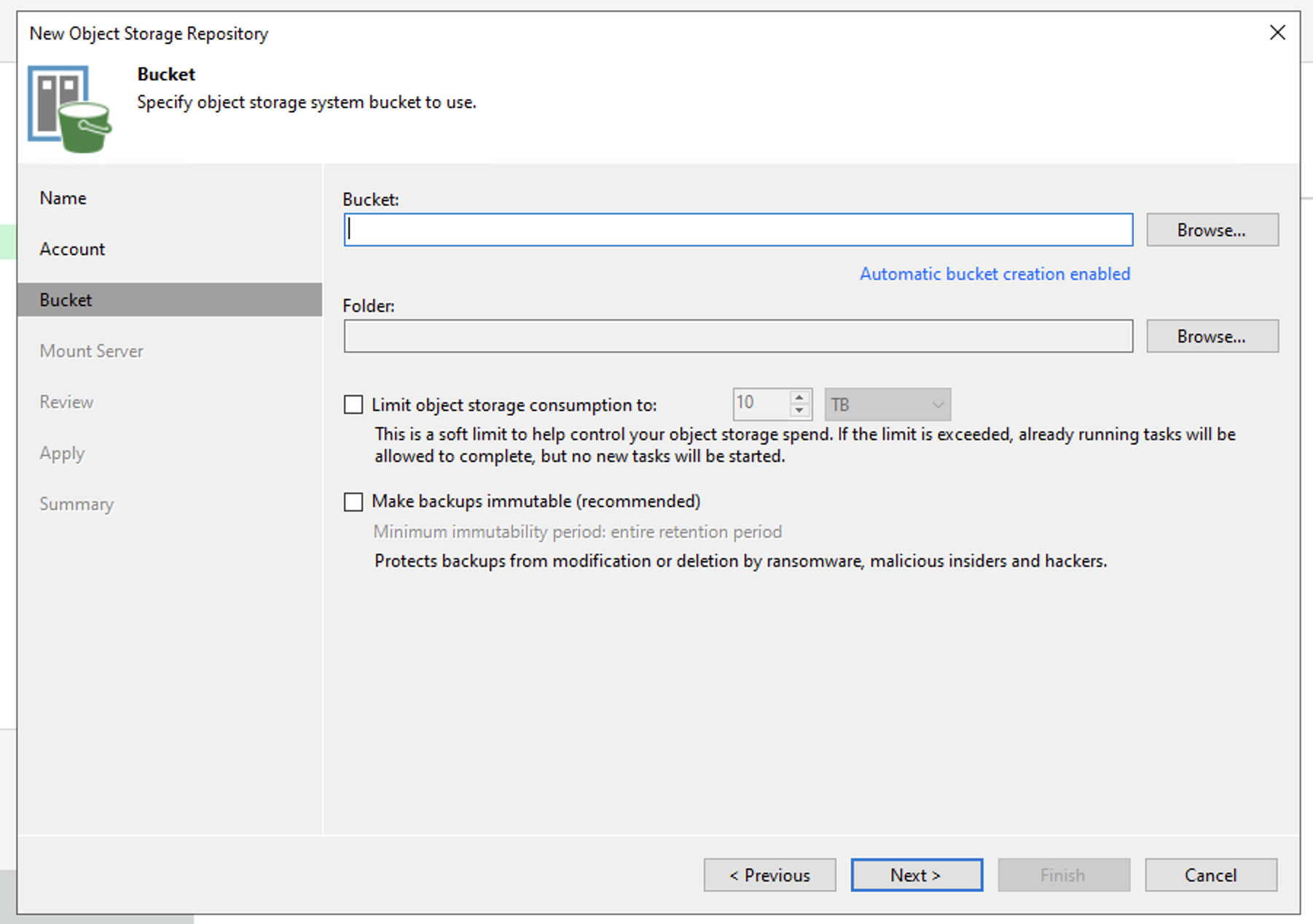
Task: Open Automatic bucket creation enabled link
Action: tap(995, 274)
